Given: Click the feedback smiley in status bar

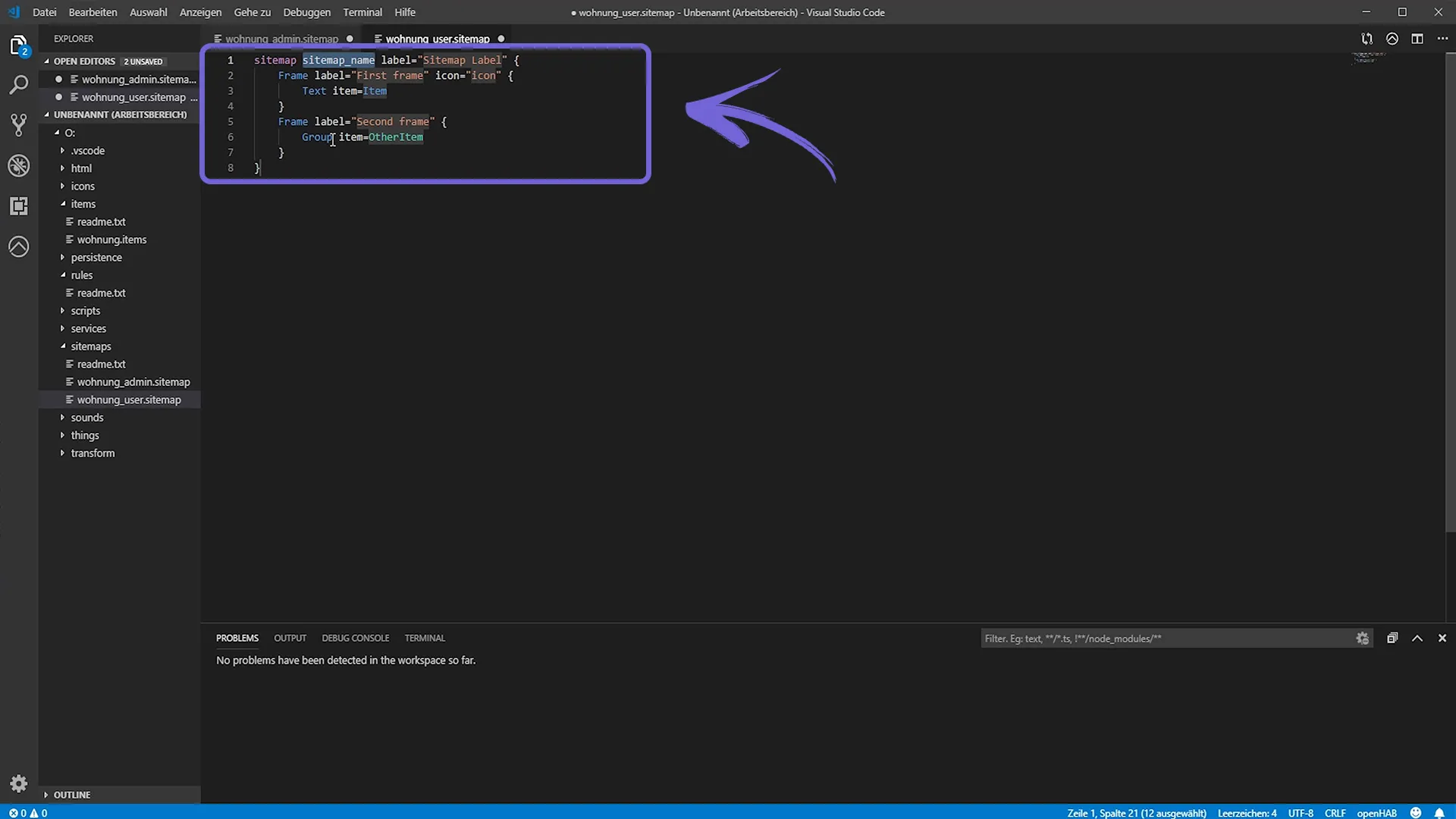Looking at the screenshot, I should pyautogui.click(x=1415, y=813).
